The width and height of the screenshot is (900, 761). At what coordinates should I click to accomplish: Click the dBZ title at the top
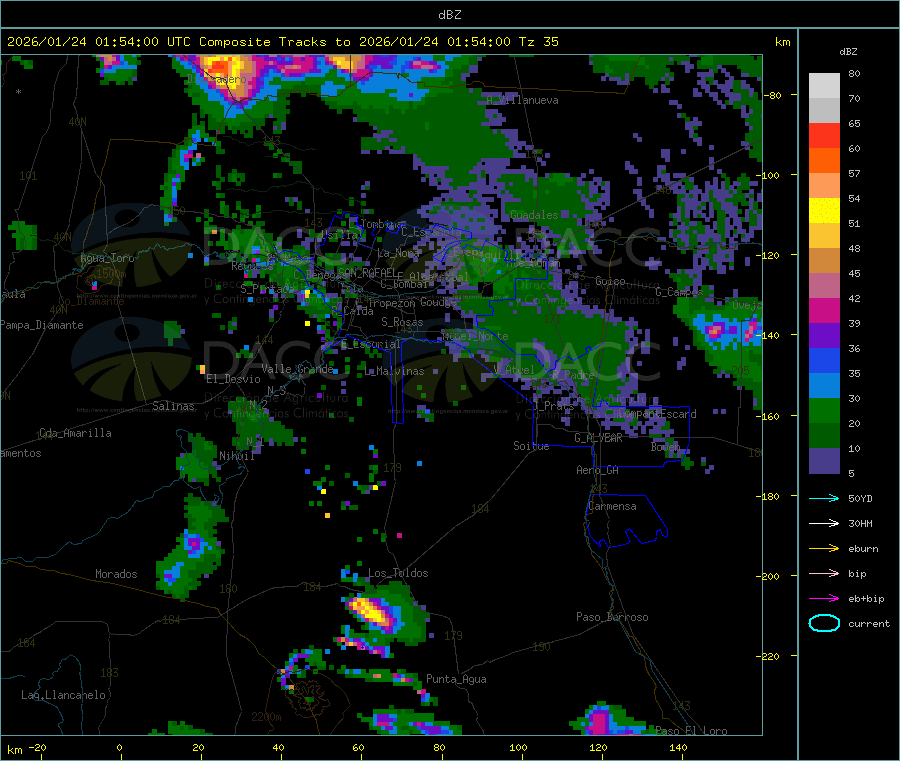click(449, 15)
